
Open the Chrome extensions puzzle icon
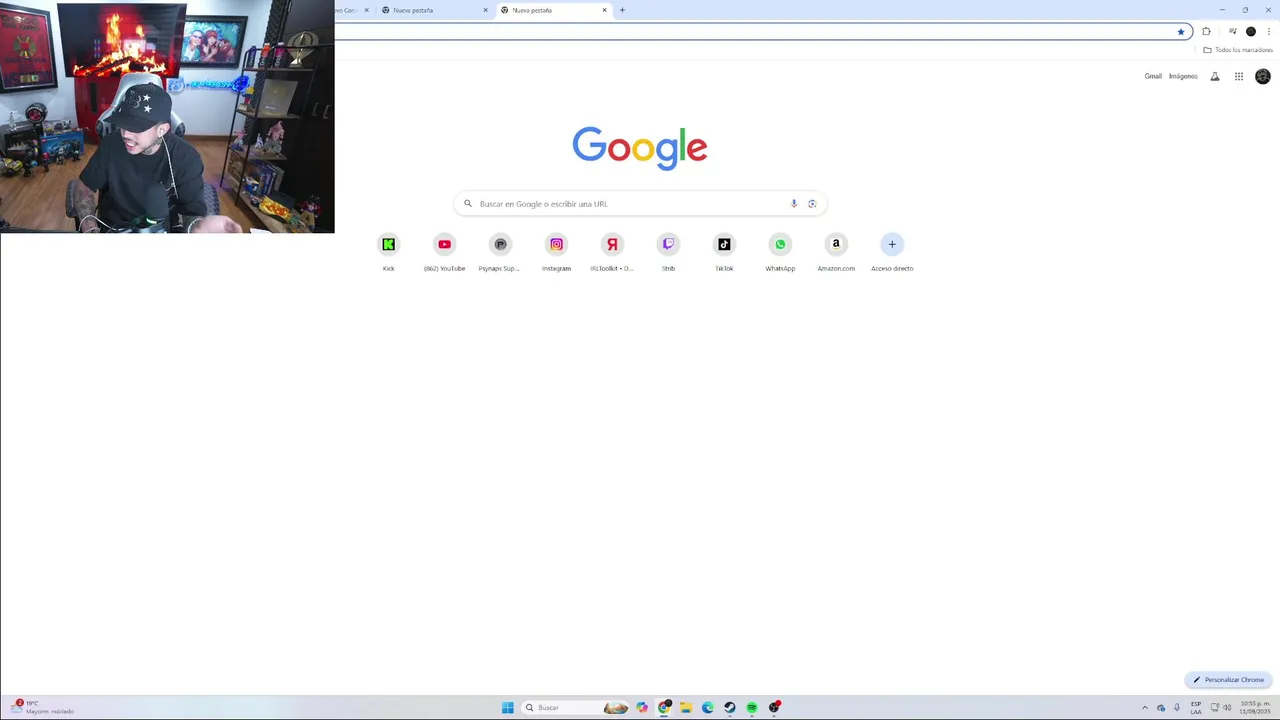click(x=1206, y=32)
